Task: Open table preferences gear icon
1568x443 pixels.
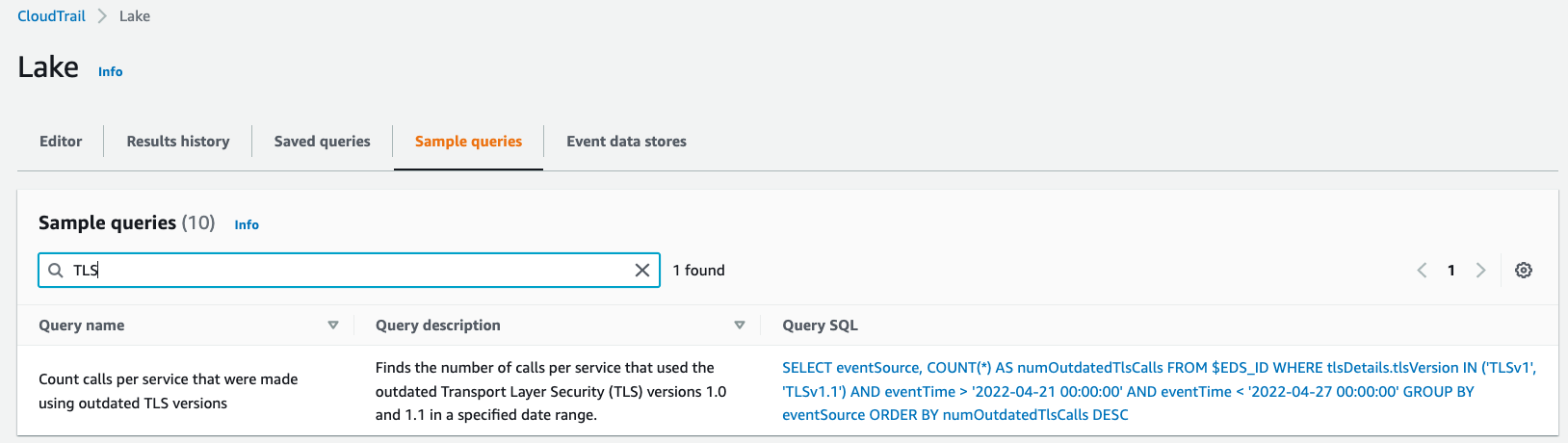Action: point(1524,271)
